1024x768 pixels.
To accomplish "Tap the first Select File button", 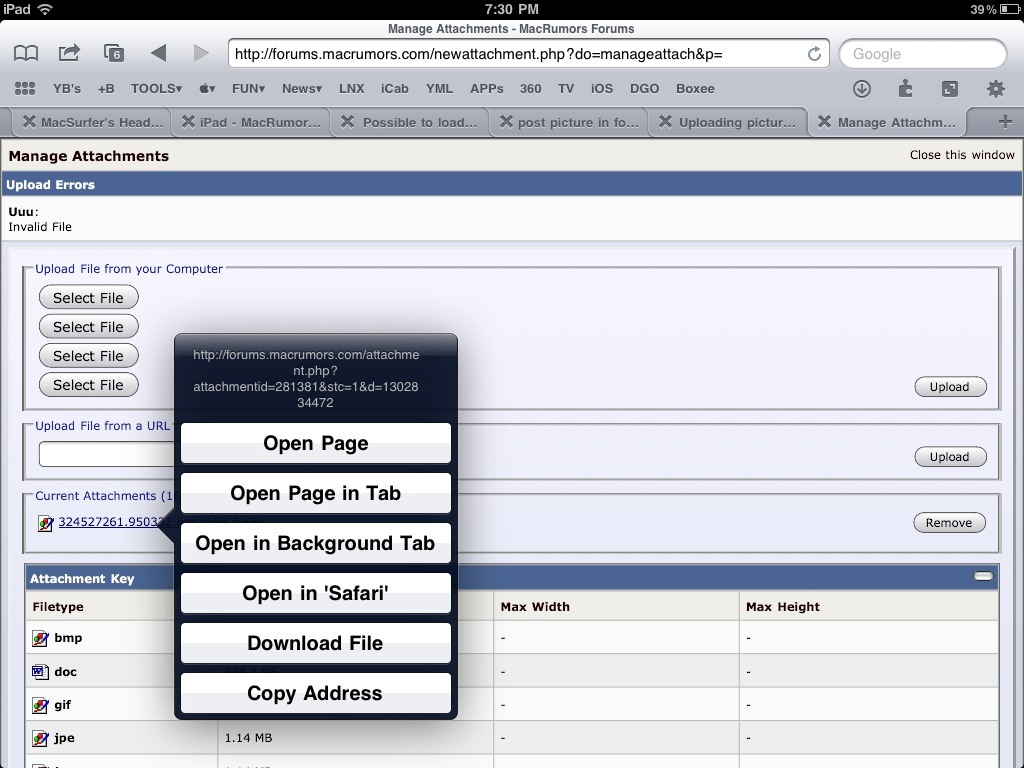I will (88, 298).
